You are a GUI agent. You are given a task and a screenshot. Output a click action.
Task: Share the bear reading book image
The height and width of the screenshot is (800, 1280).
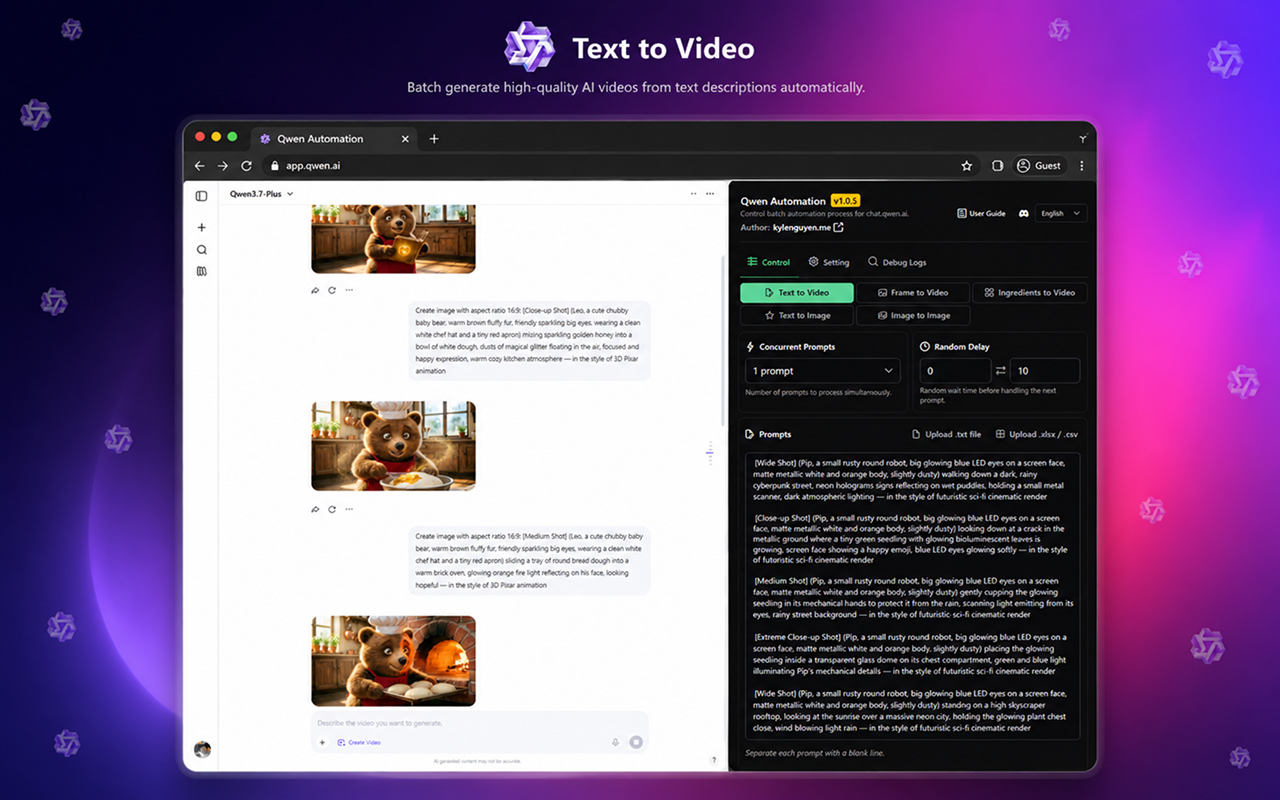[315, 290]
